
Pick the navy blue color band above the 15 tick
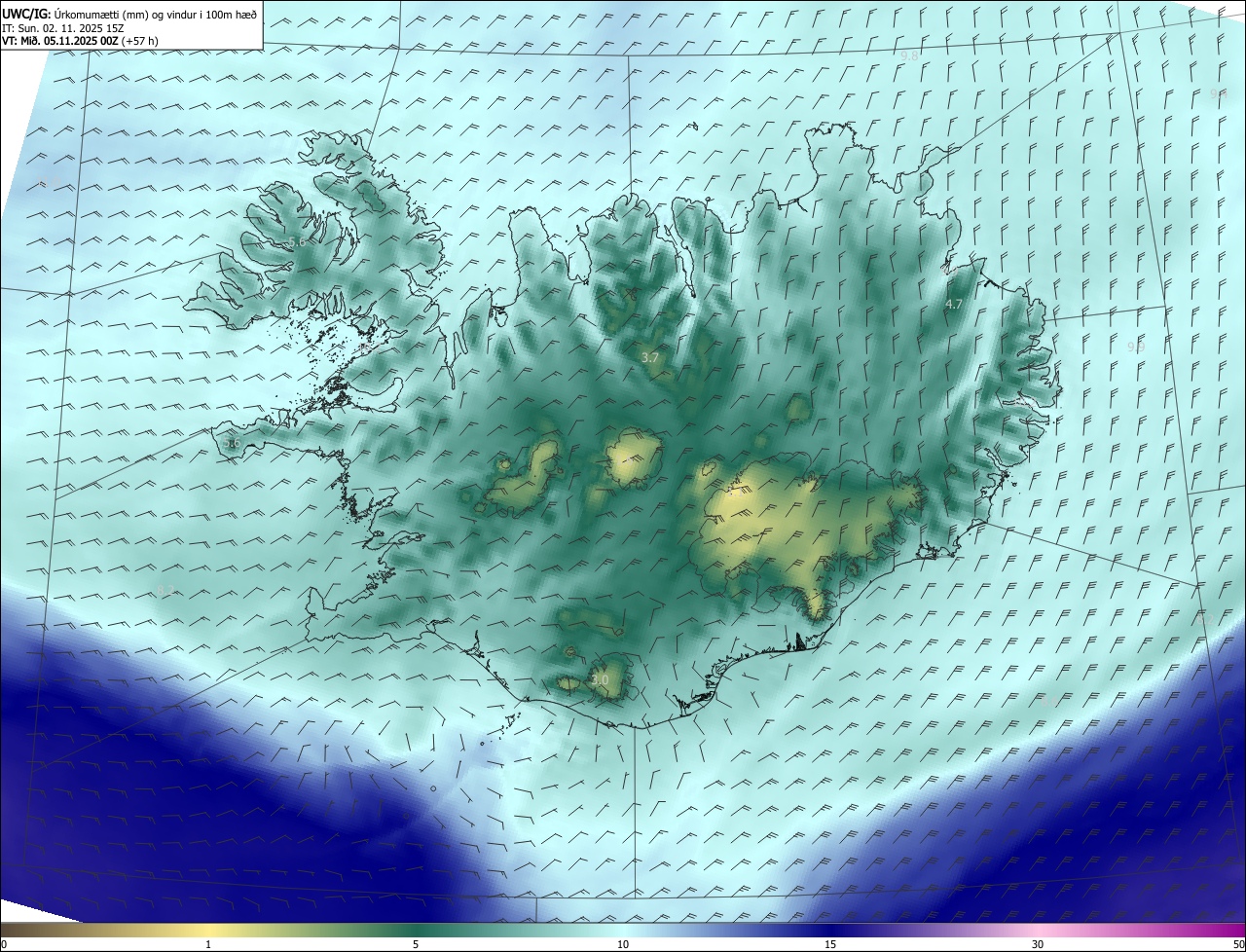click(x=830, y=930)
